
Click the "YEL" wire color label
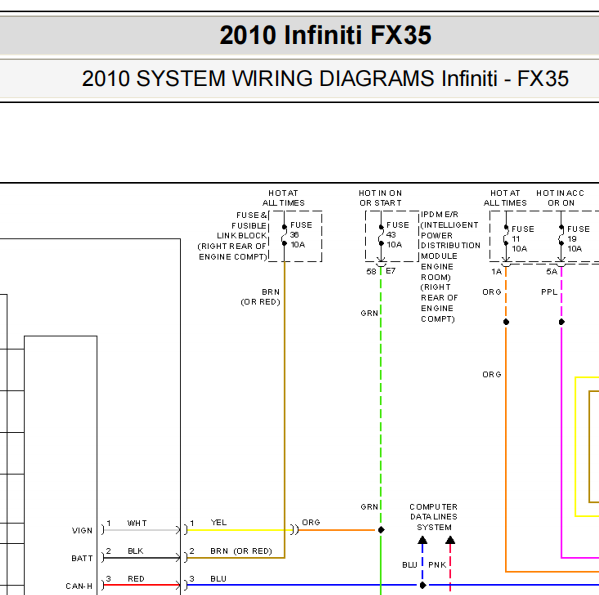[x=219, y=522]
